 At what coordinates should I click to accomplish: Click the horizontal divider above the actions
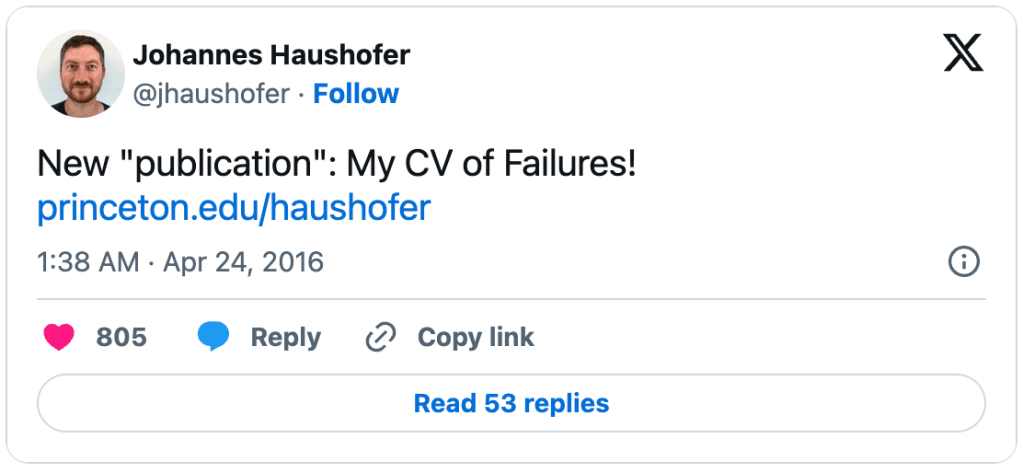coord(511,298)
